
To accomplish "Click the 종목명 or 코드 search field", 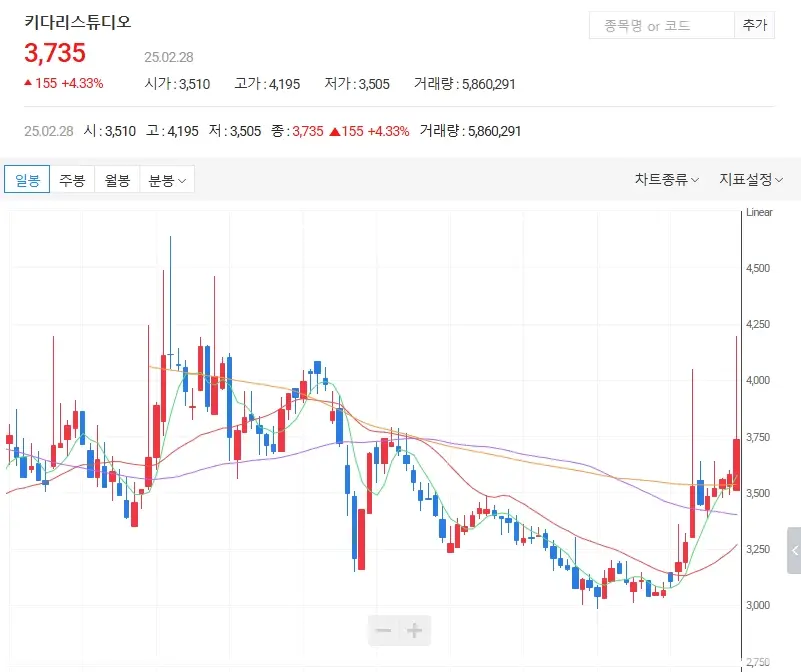I will click(662, 26).
